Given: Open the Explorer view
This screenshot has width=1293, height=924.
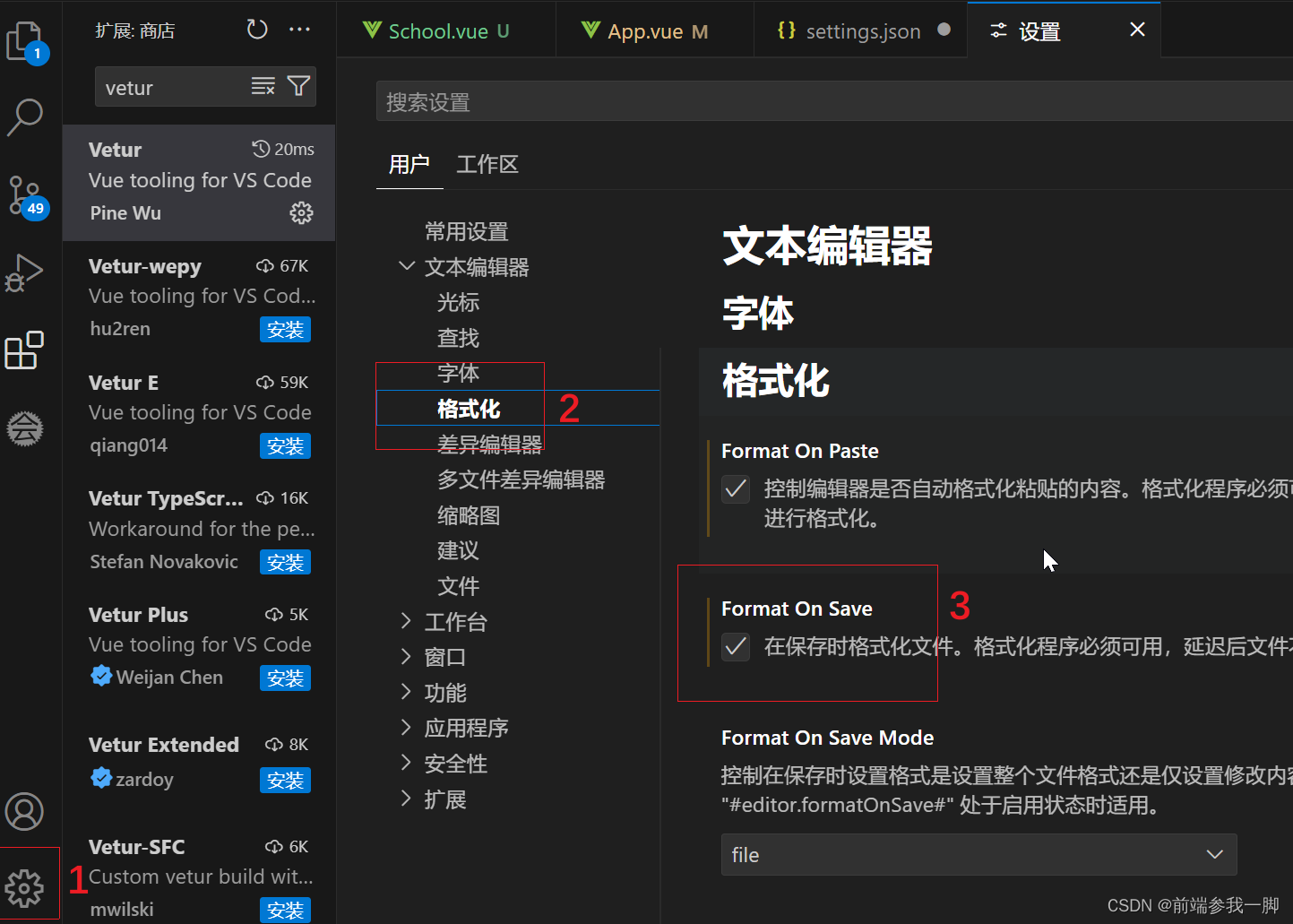Looking at the screenshot, I should (24, 40).
